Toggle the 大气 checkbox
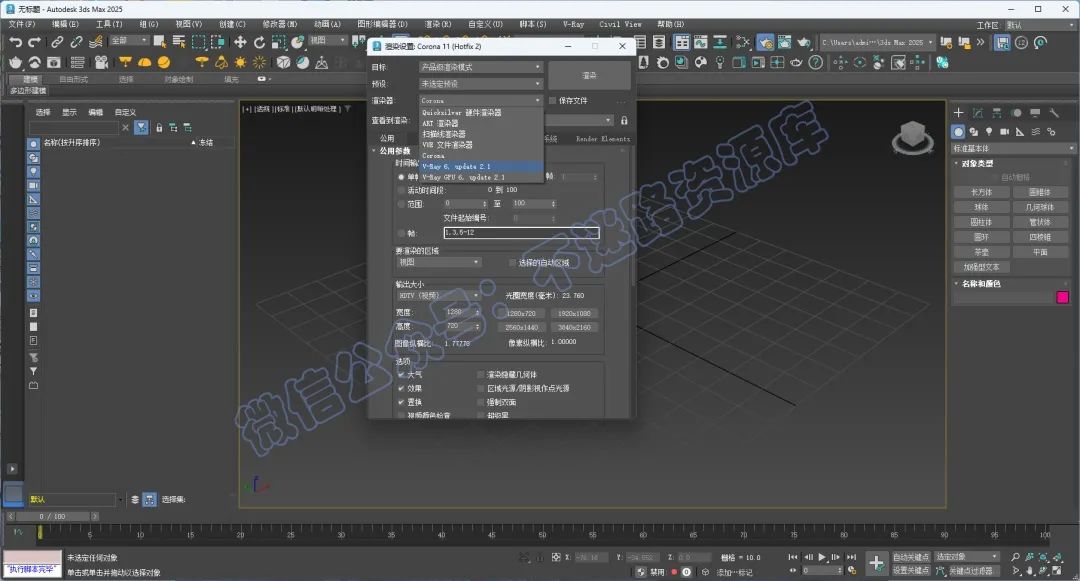 [401, 374]
